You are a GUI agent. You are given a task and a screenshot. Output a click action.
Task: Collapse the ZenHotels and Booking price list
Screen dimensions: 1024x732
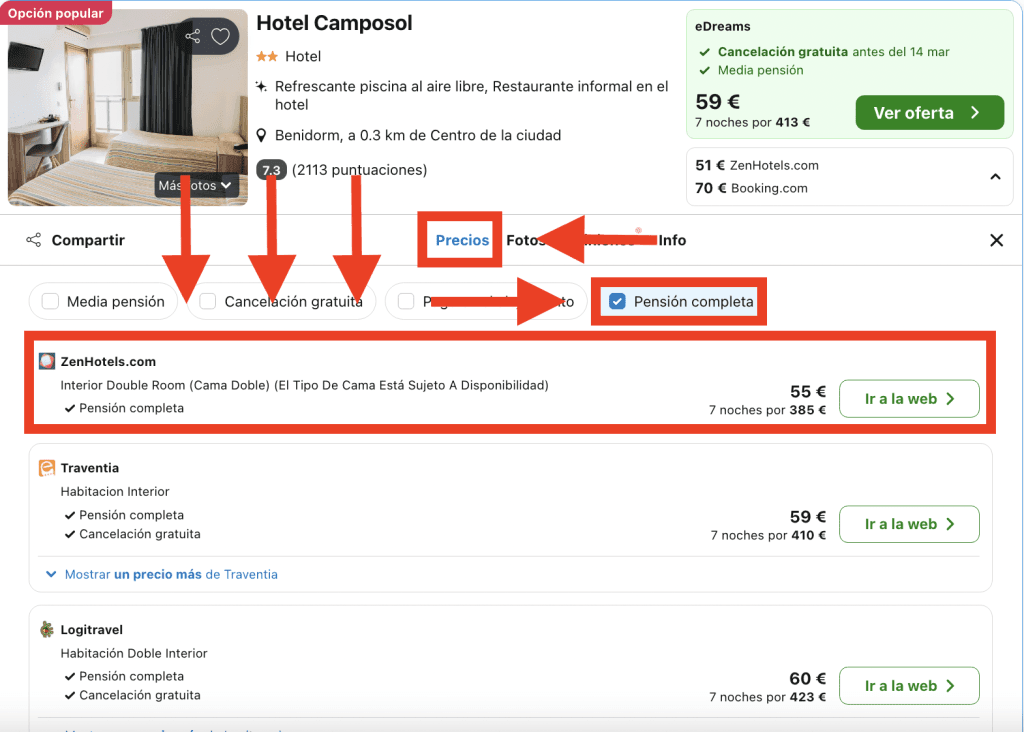click(995, 177)
